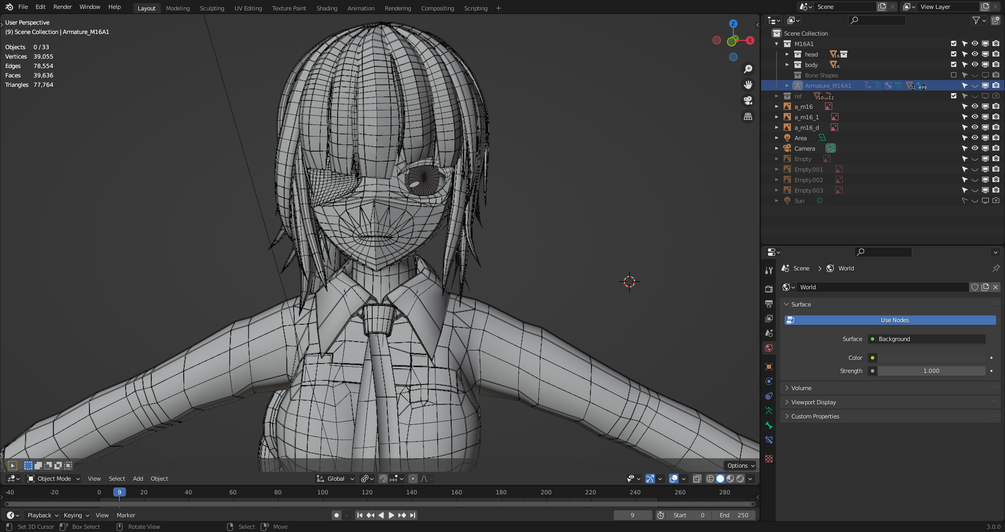Toggle camera view gizmo icon

tap(748, 101)
